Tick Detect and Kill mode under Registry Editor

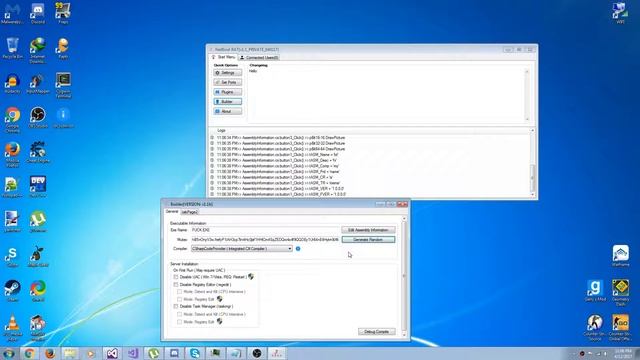tap(180, 292)
